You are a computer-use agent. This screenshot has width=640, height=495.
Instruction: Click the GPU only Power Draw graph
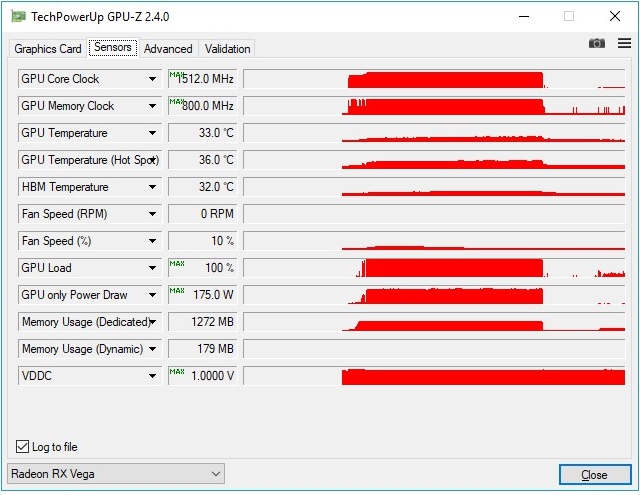434,295
